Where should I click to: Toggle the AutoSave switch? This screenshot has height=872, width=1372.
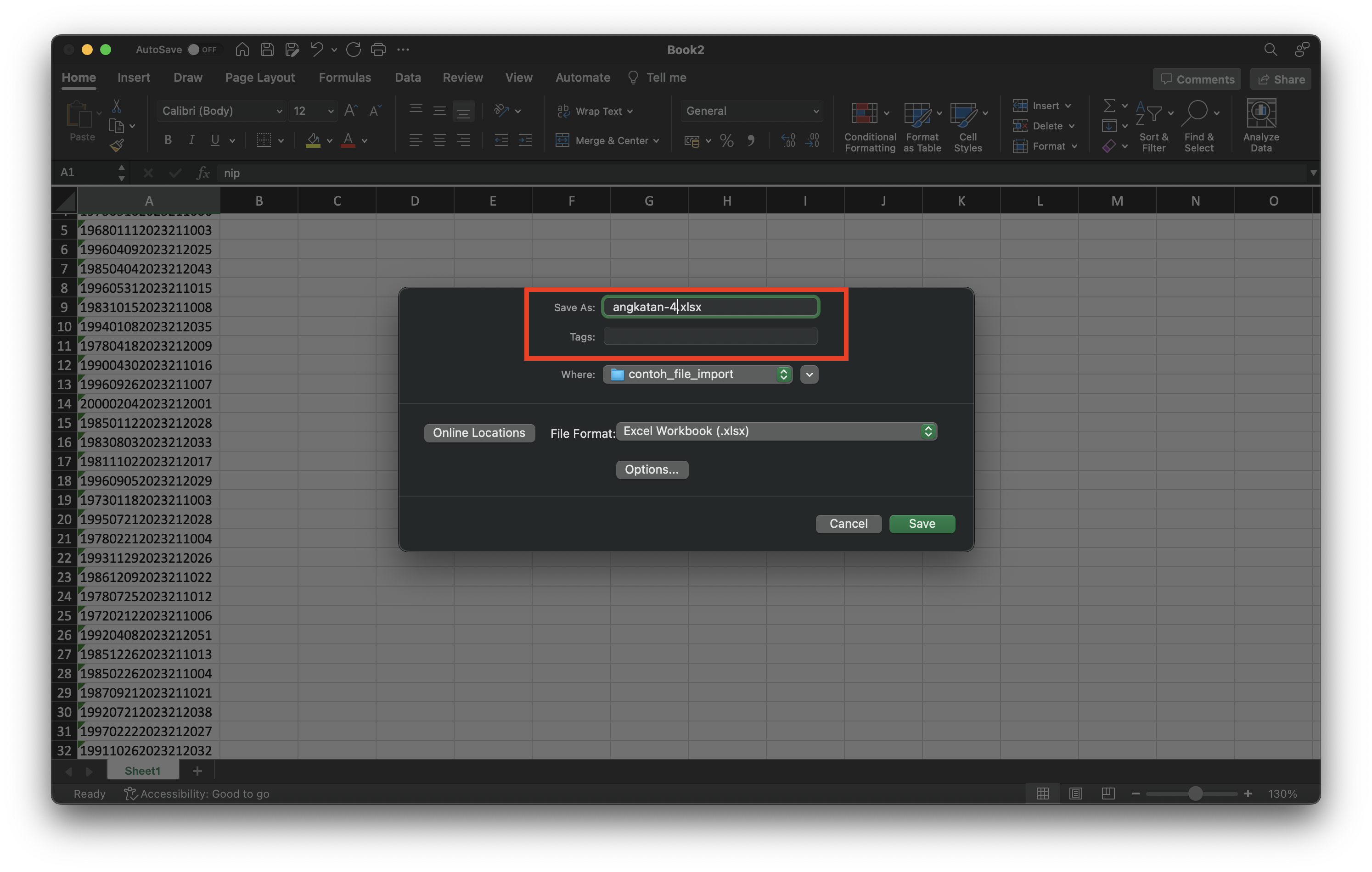tap(202, 50)
